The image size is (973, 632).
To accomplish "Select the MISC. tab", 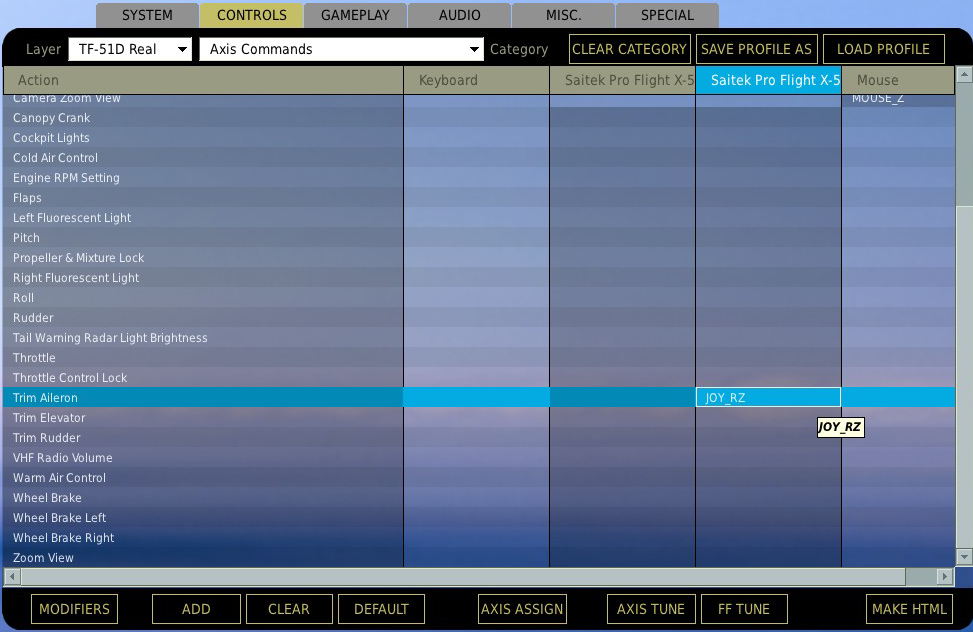I will point(562,15).
